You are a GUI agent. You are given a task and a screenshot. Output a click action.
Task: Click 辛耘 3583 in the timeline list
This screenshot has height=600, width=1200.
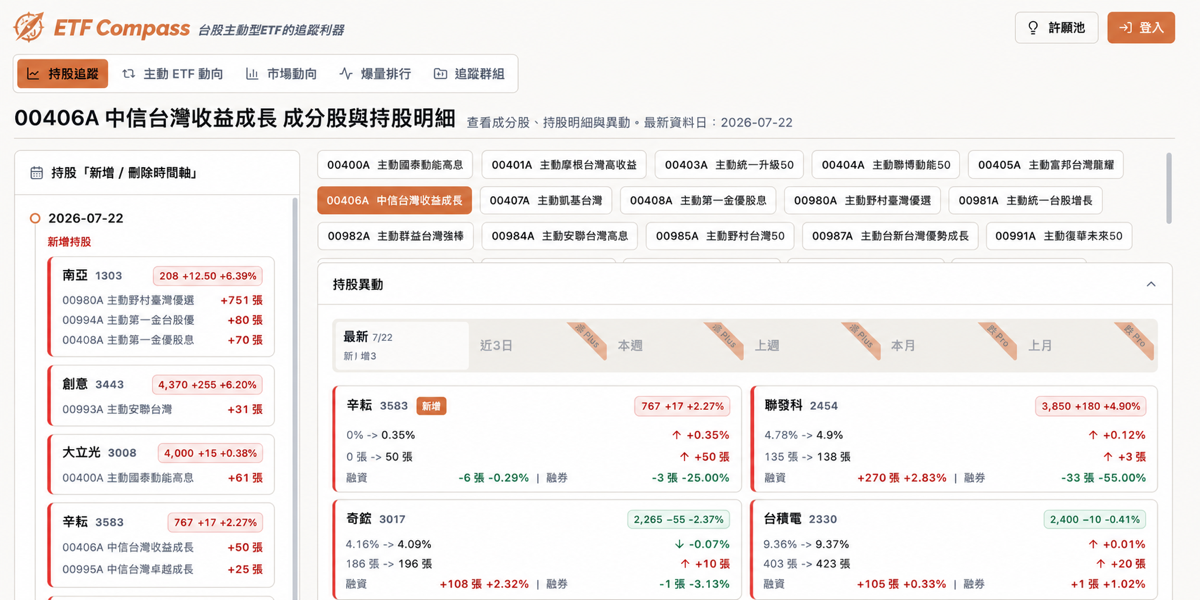[x=161, y=545]
